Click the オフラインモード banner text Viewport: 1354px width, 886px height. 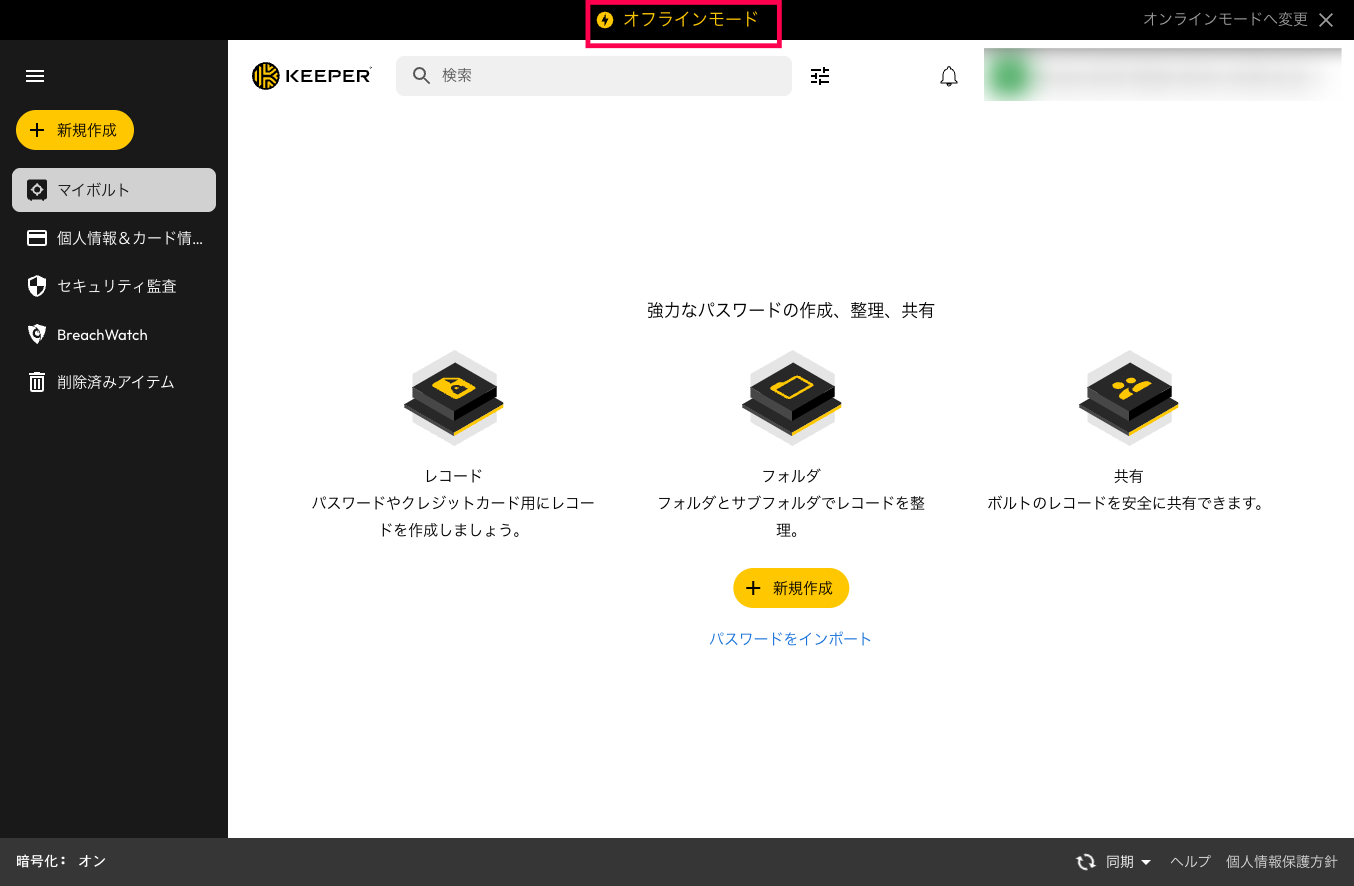pos(691,19)
